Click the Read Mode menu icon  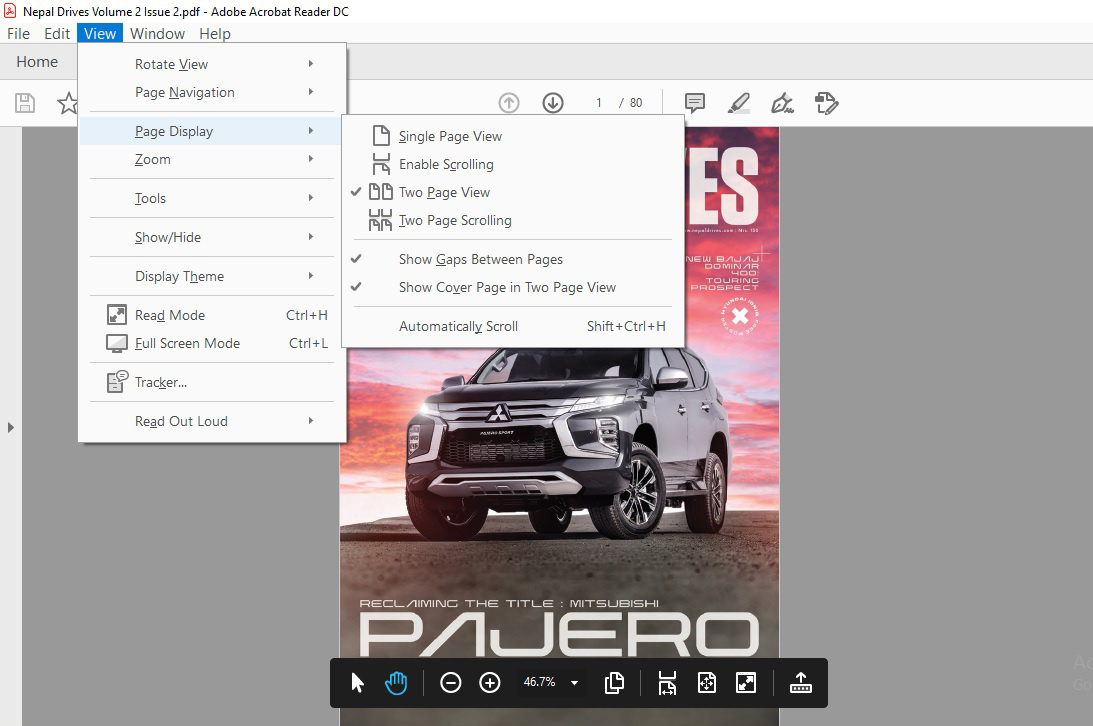pos(116,315)
